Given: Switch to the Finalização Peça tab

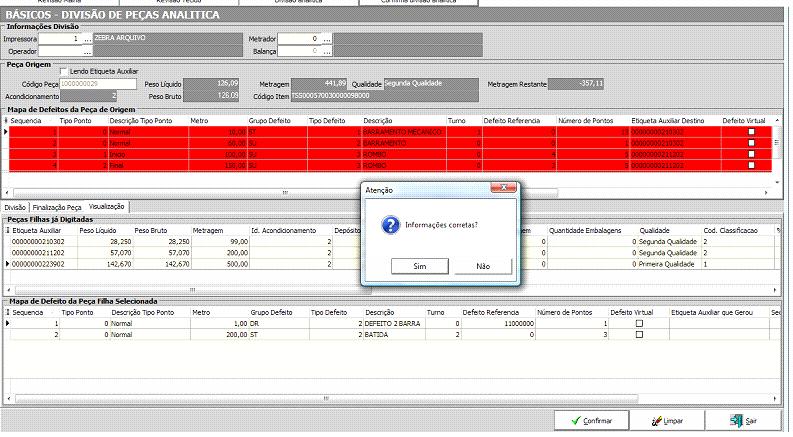Looking at the screenshot, I should click(57, 206).
